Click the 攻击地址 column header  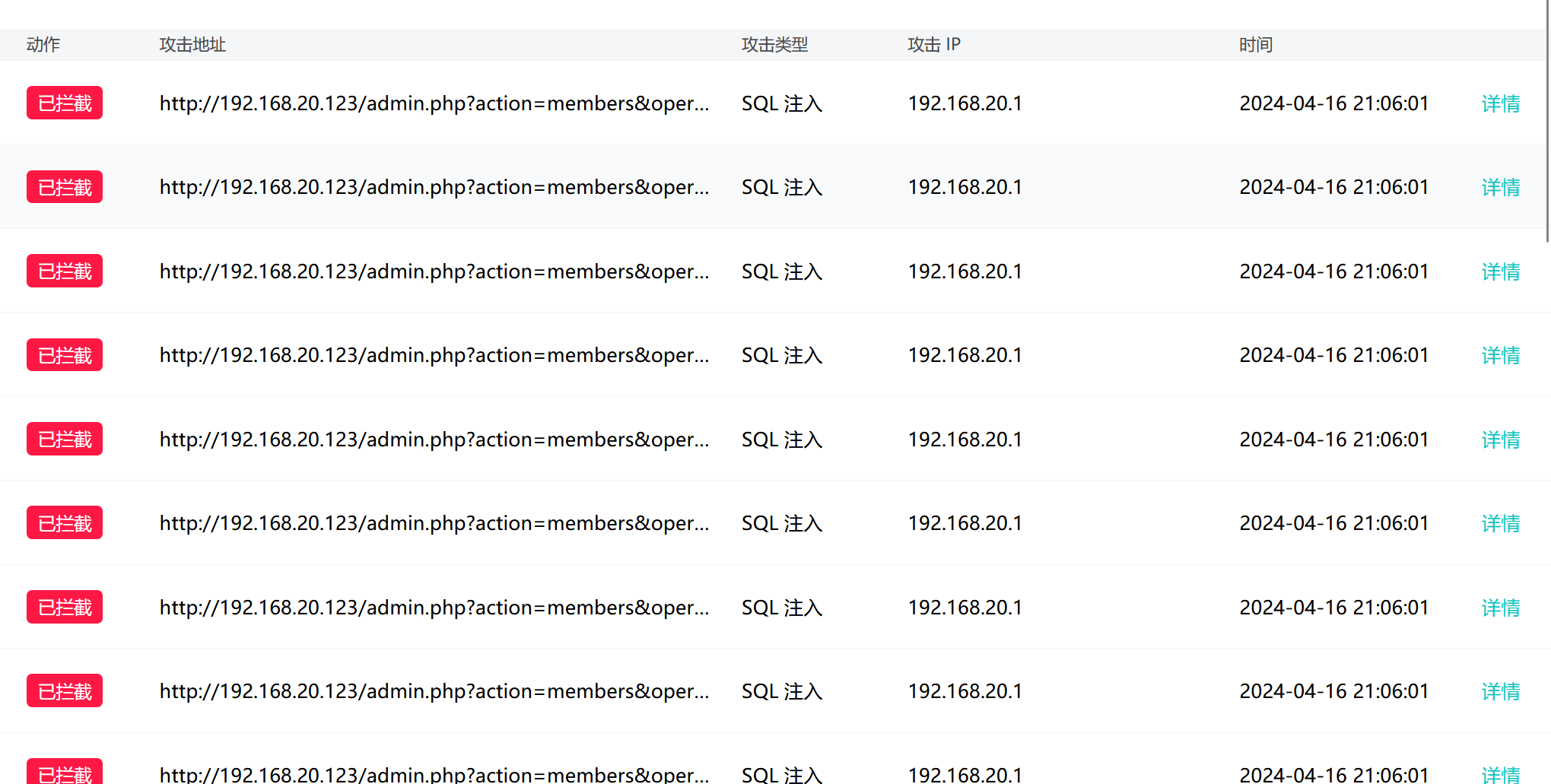(192, 45)
